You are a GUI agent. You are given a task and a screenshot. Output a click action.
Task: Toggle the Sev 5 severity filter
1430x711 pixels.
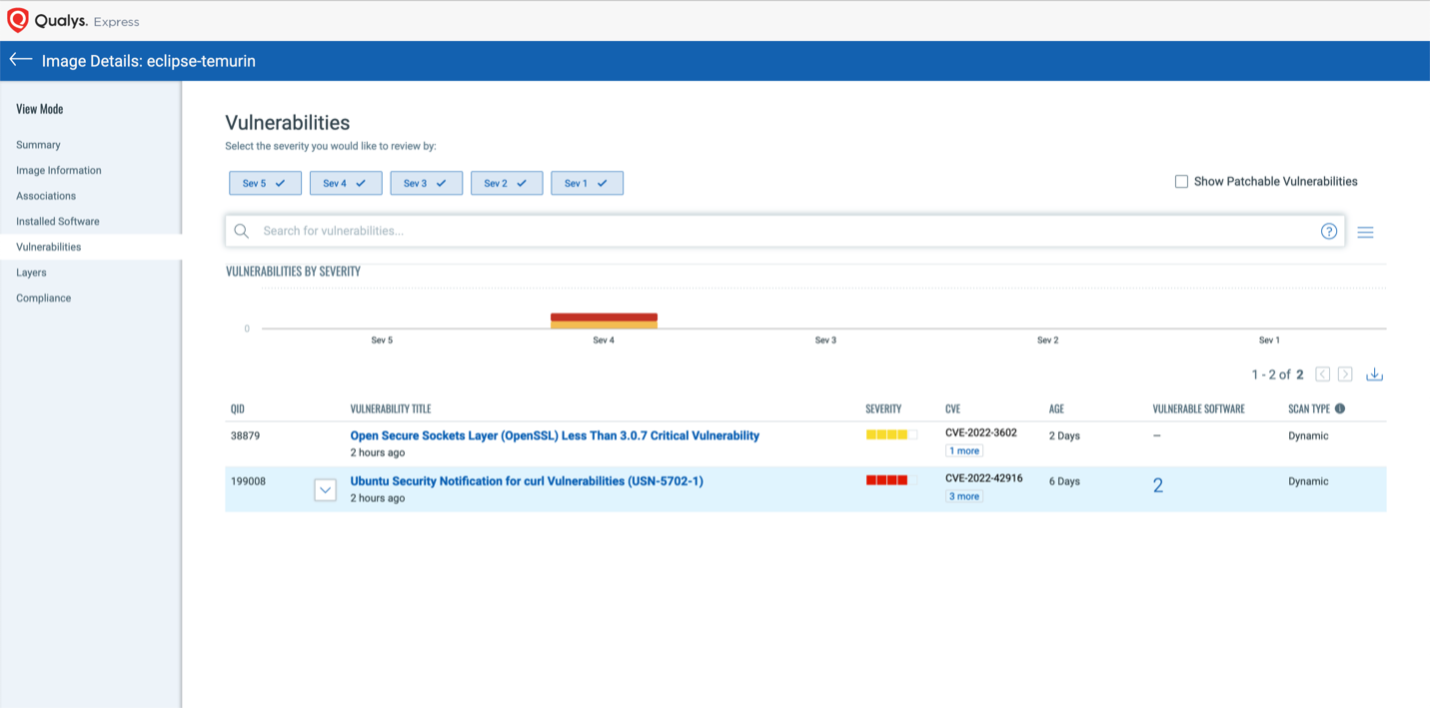click(265, 183)
